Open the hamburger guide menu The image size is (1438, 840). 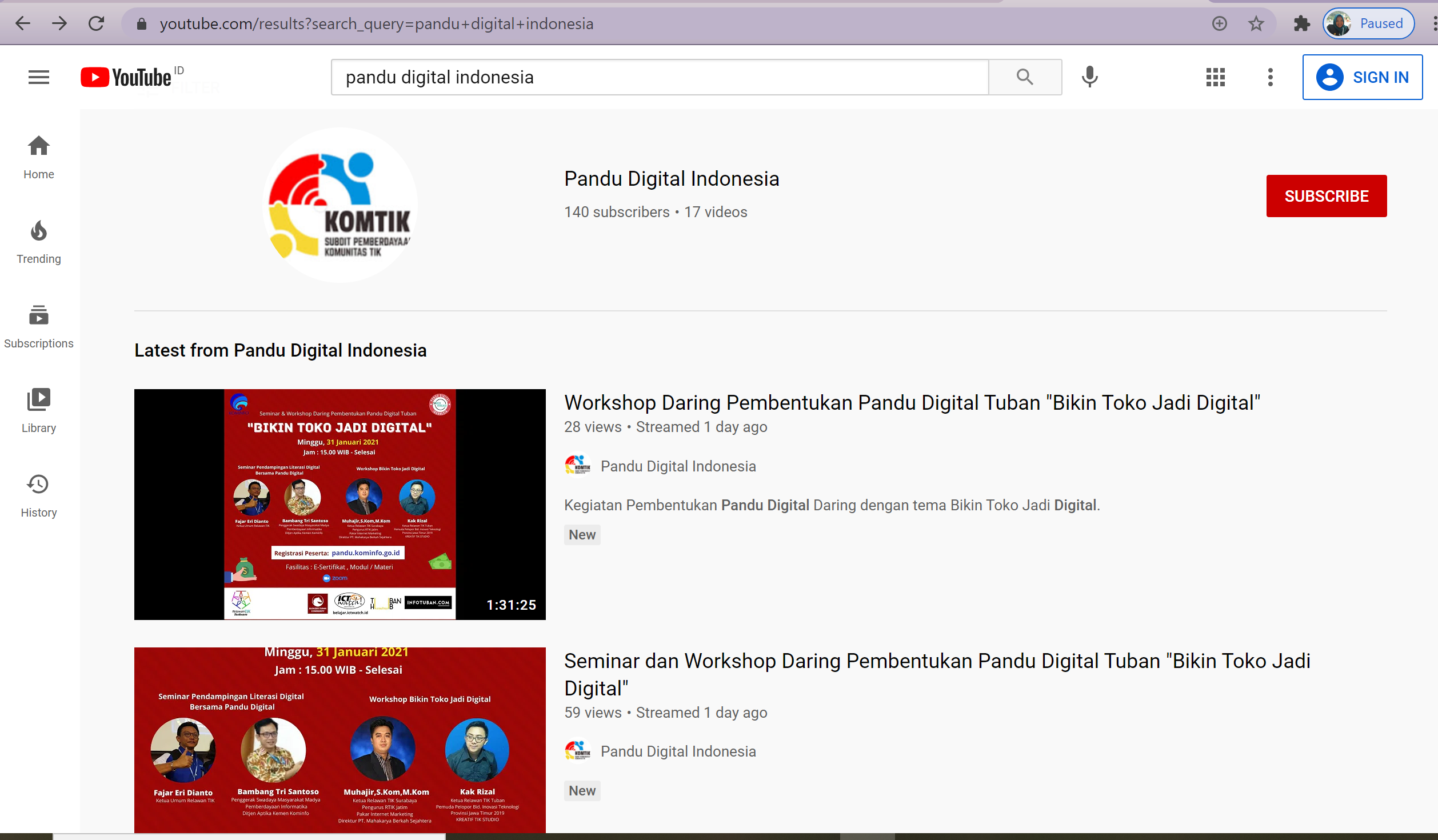coord(38,77)
